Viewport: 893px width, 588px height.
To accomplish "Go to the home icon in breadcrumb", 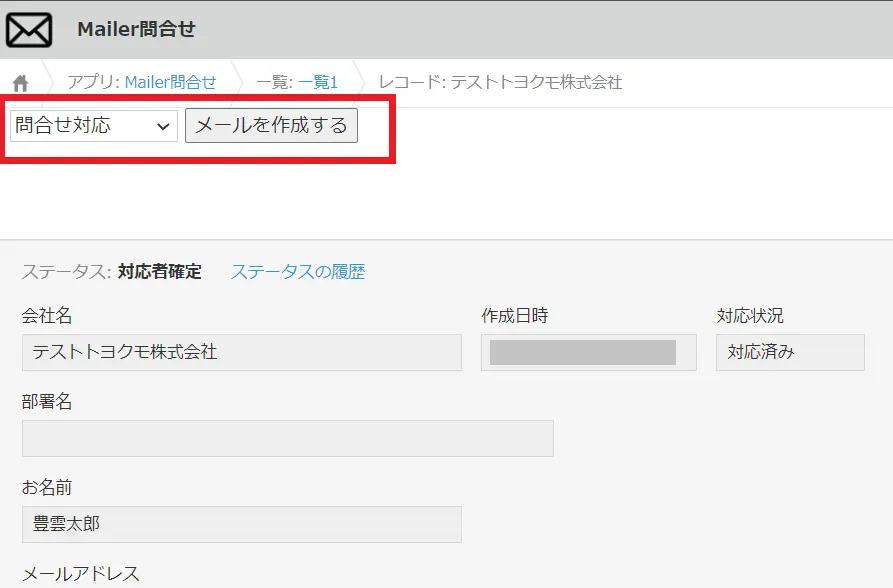I will [x=21, y=83].
